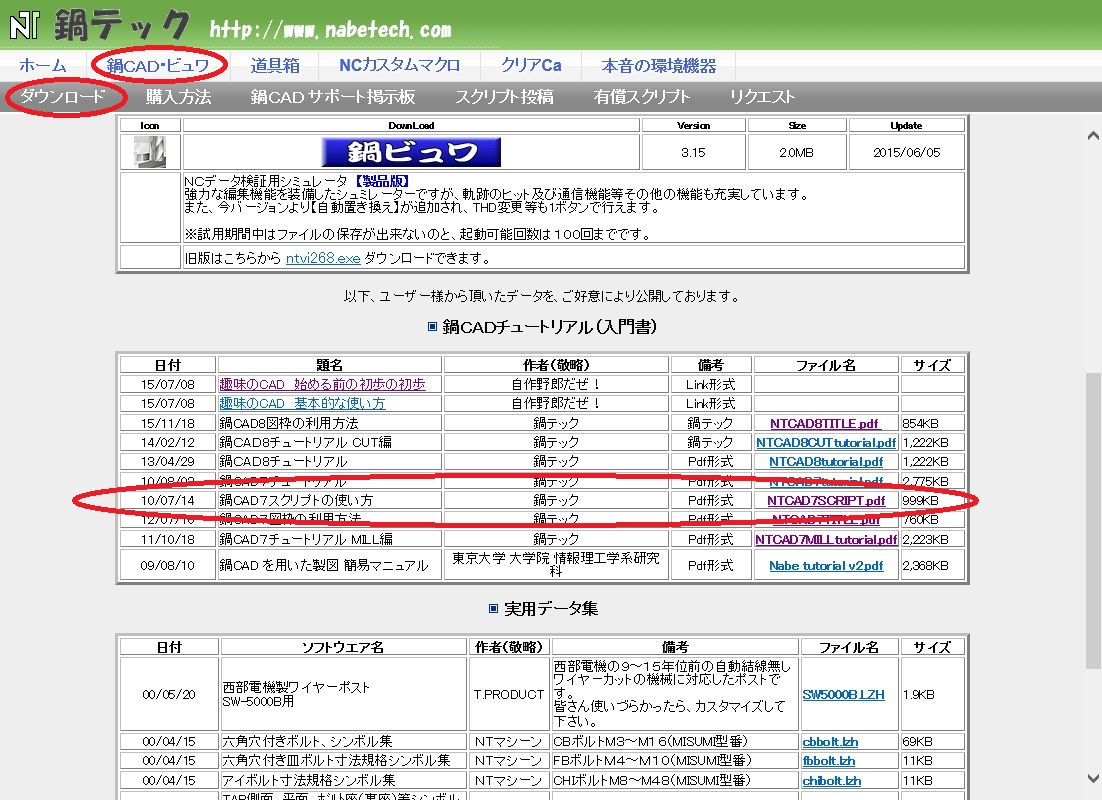
Task: Open 趣味のCAD 始める前の初歩の初歩 link
Action: 322,384
